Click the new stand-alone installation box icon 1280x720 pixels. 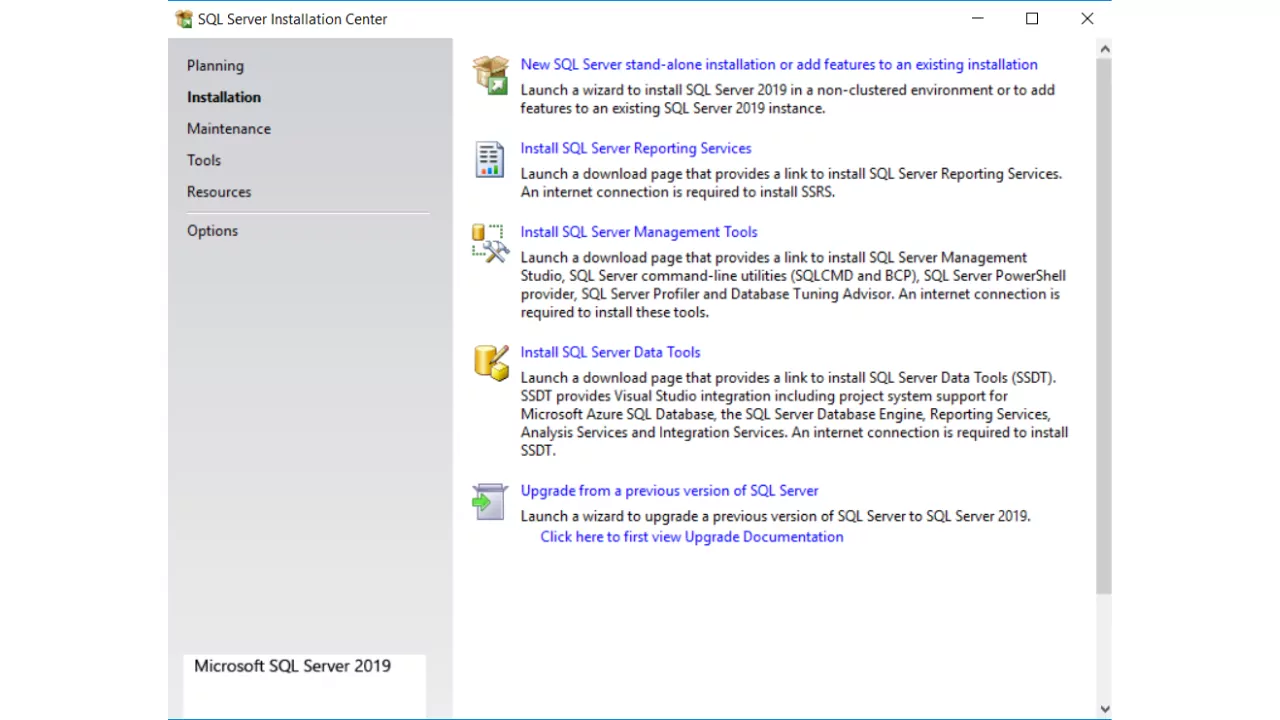pos(491,75)
